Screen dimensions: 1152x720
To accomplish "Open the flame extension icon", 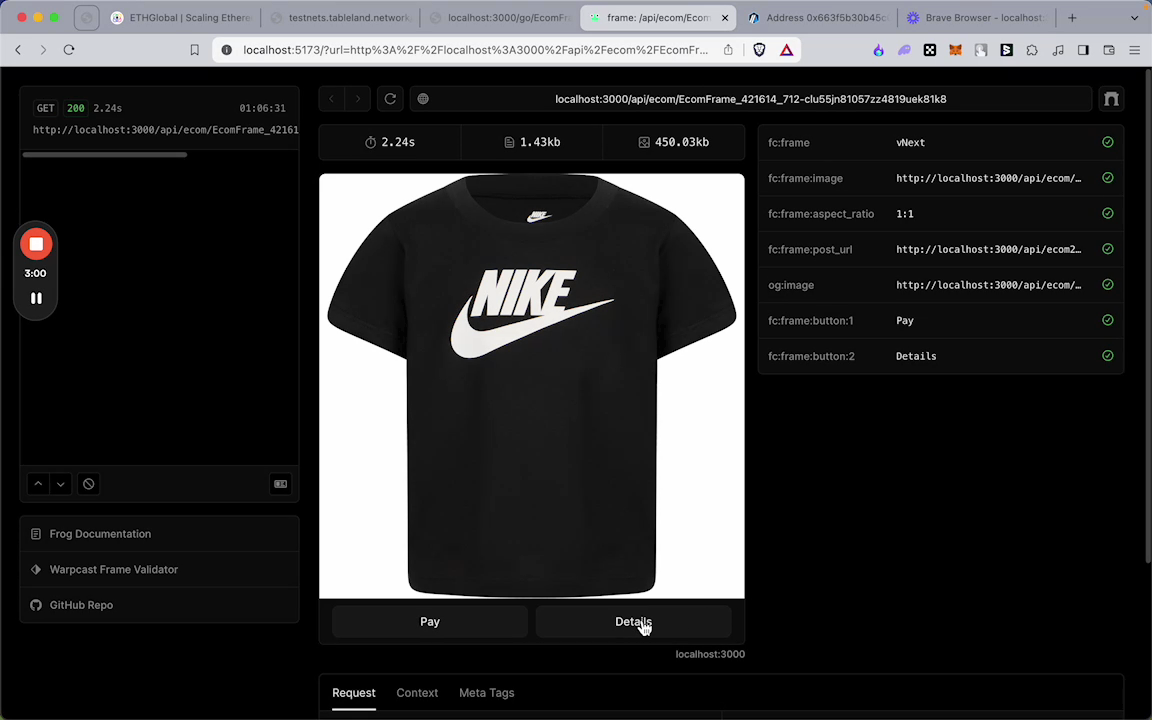I will pyautogui.click(x=879, y=50).
